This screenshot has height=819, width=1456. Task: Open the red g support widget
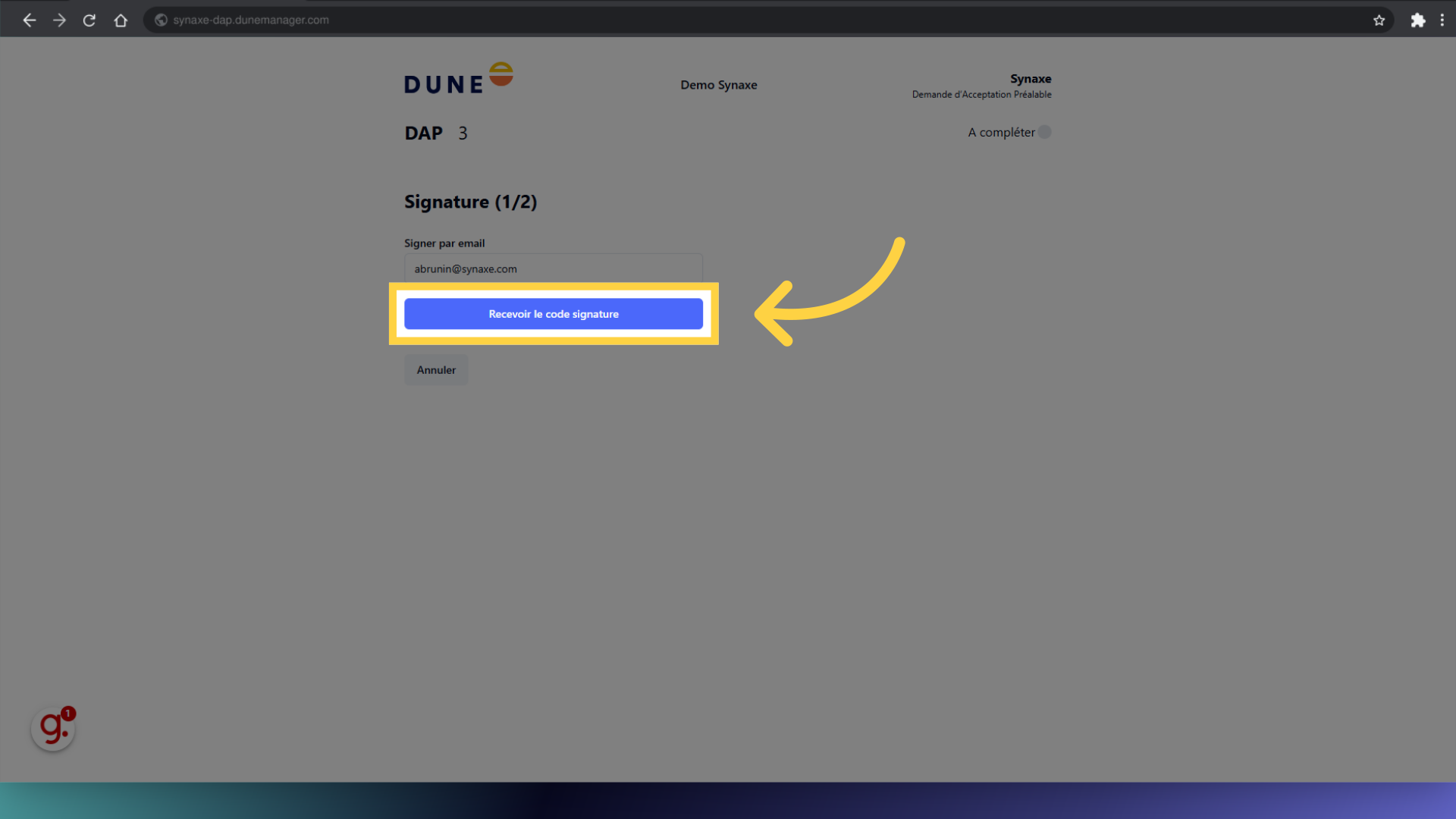click(52, 729)
